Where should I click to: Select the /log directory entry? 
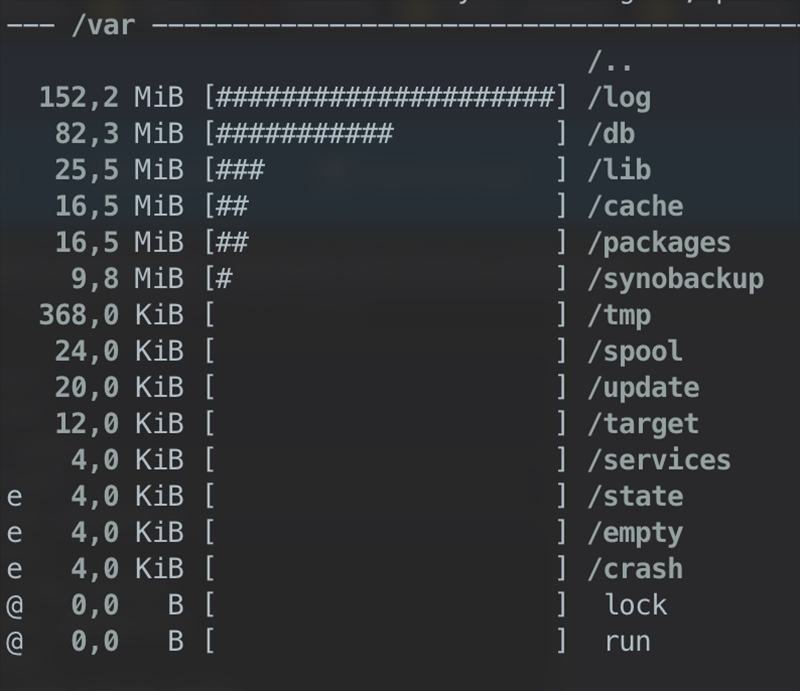point(619,98)
